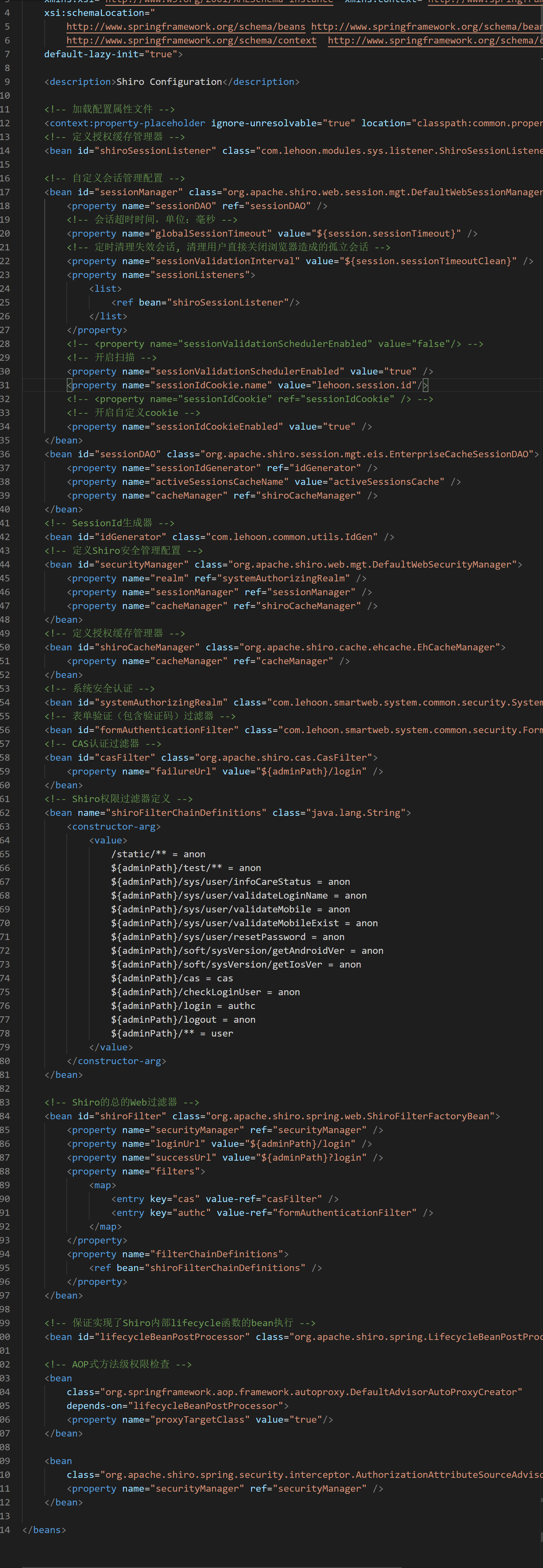Click the 'filters' property name

(175, 1172)
